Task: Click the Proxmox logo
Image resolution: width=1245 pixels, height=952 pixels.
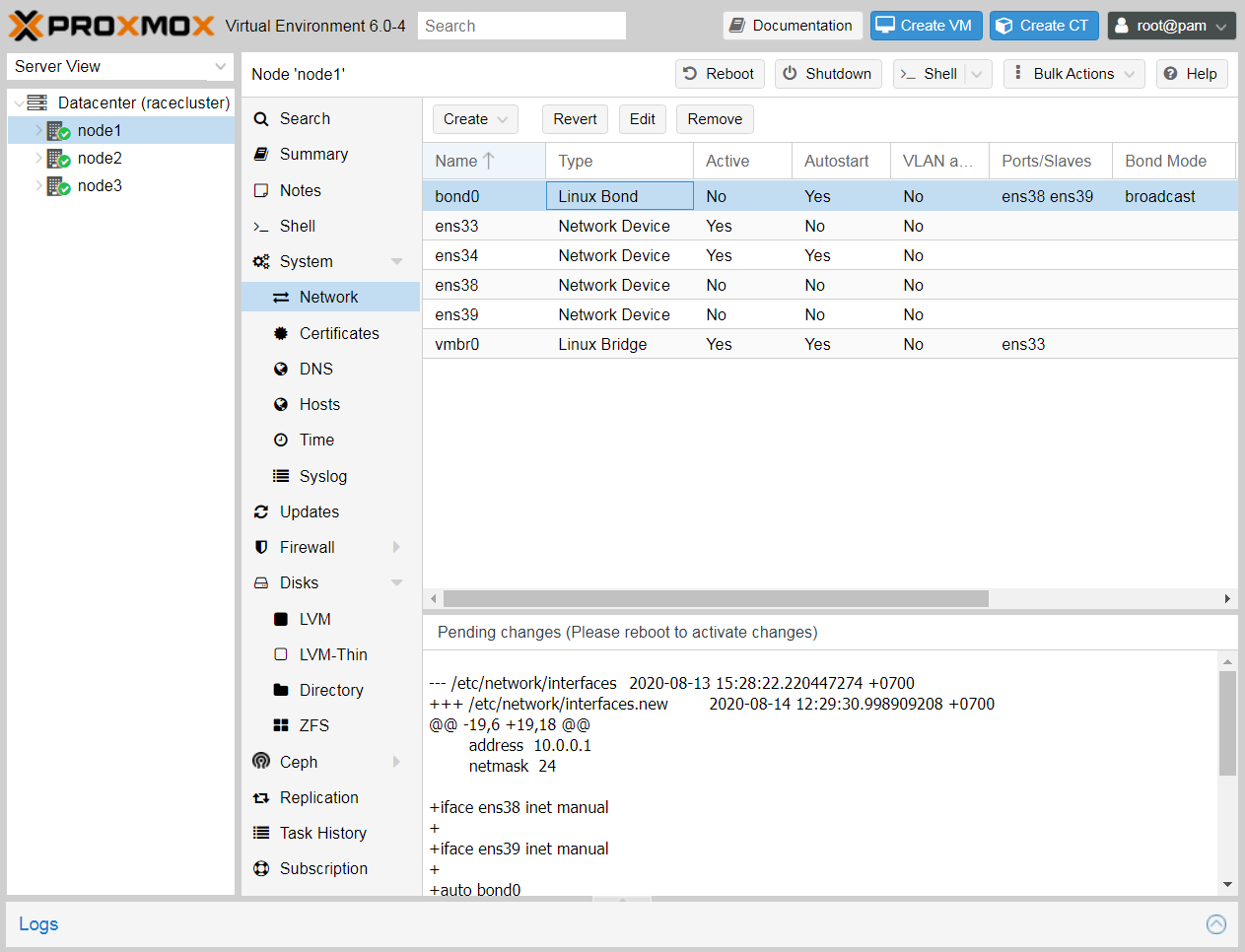Action: pos(111,26)
